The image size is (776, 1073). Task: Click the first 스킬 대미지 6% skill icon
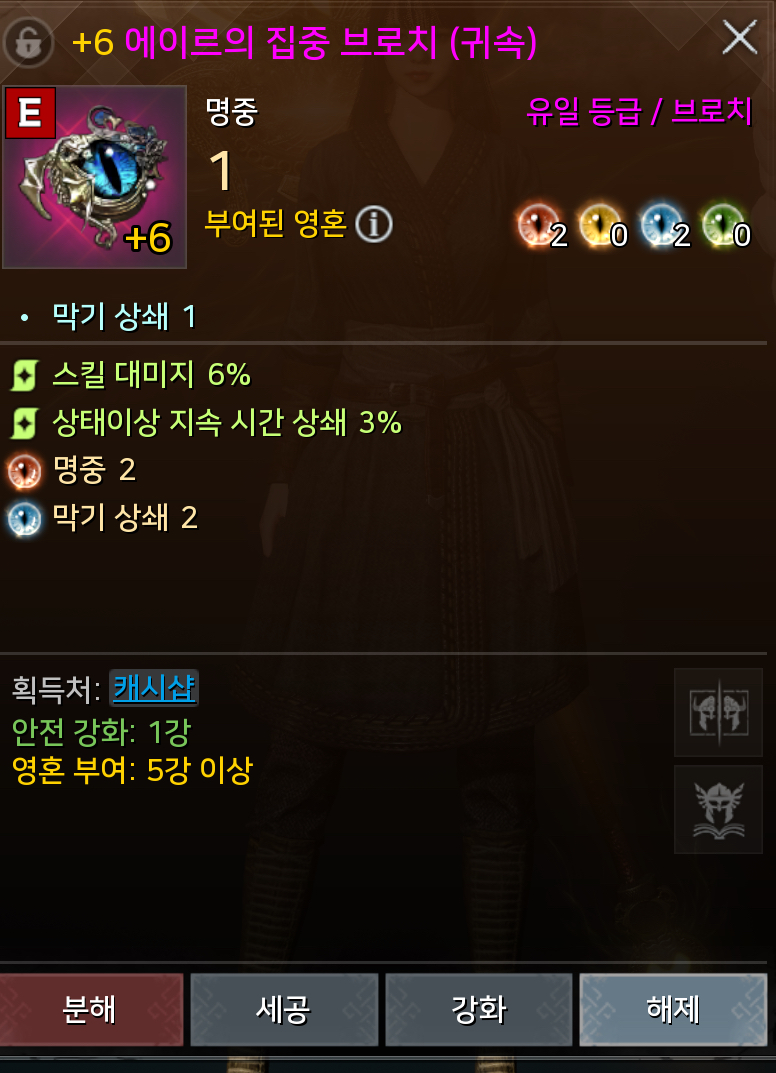click(x=25, y=376)
